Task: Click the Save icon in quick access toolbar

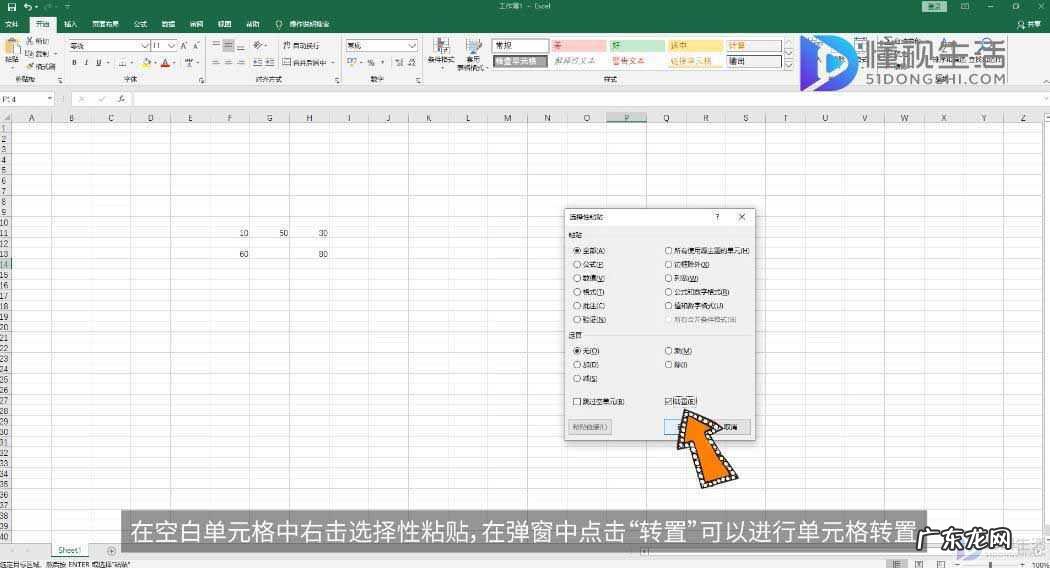Action: point(11,7)
